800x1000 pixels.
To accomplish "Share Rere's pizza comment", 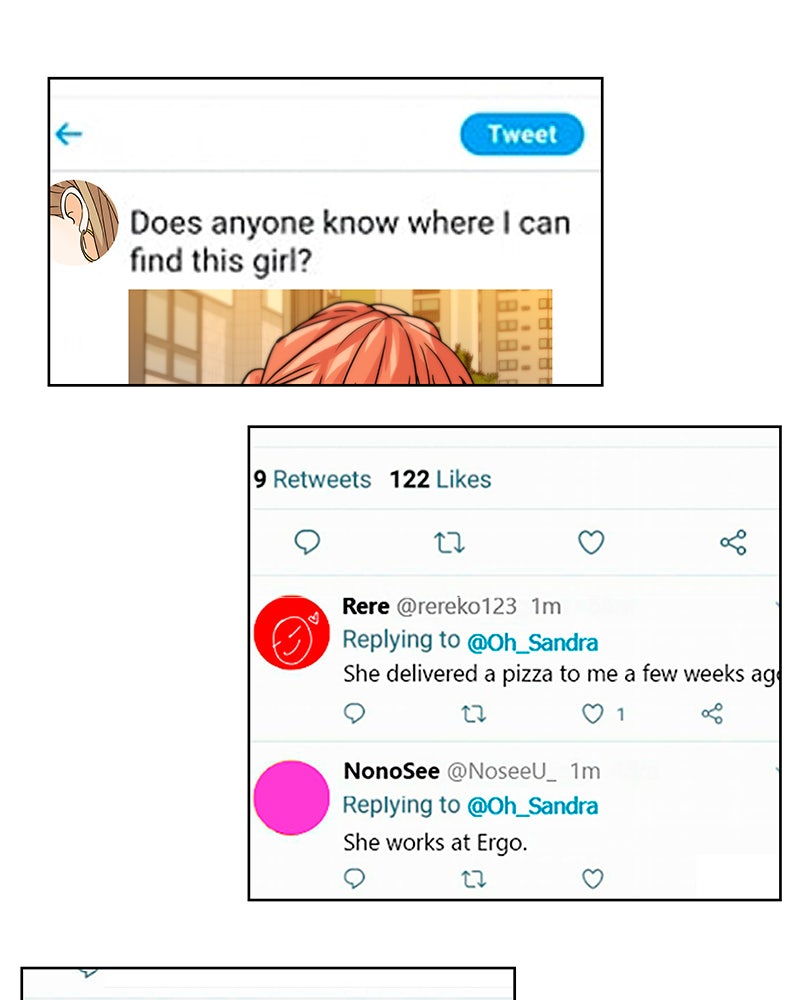I will (712, 714).
